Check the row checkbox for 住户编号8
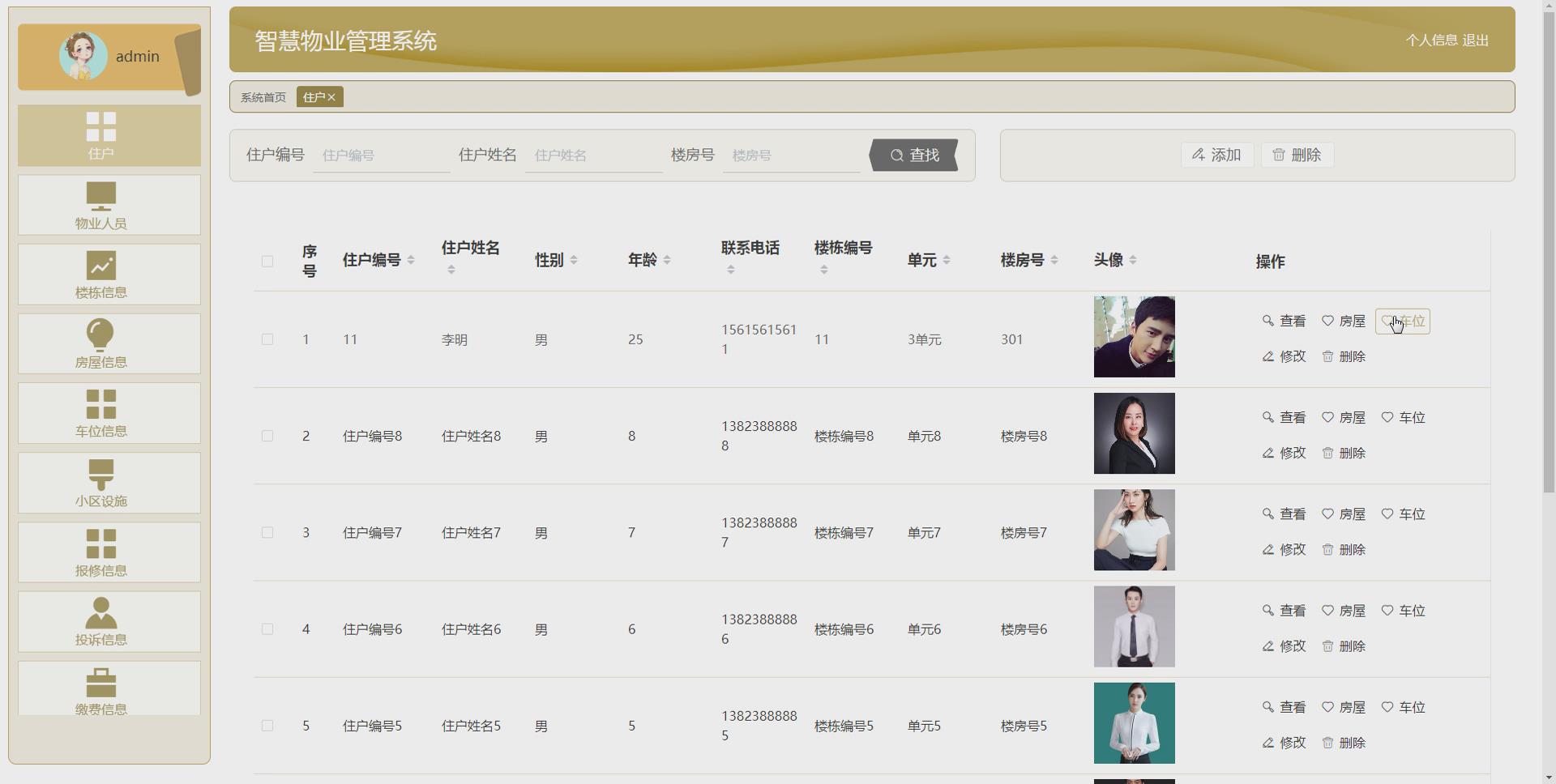The width and height of the screenshot is (1556, 784). (267, 436)
